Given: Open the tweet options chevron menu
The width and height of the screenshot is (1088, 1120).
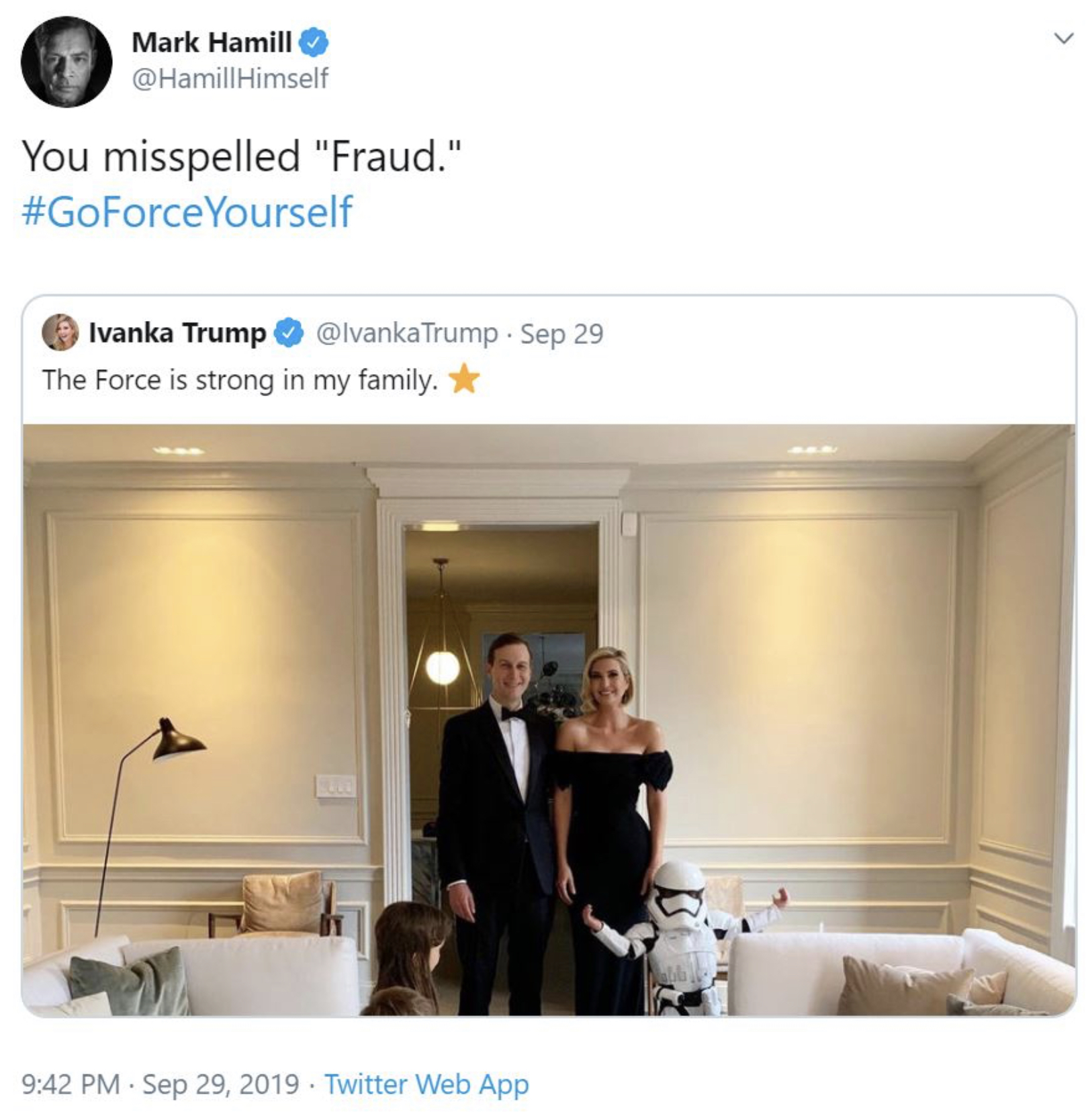Looking at the screenshot, I should pos(1062,39).
